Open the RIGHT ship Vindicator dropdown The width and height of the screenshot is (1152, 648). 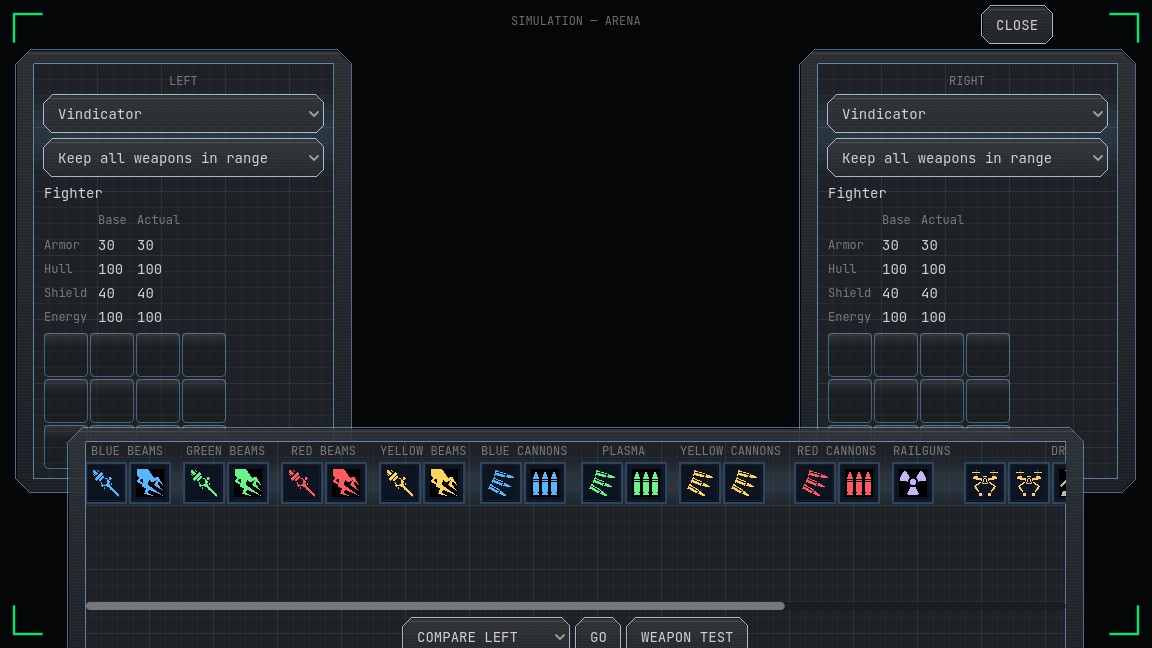click(967, 114)
